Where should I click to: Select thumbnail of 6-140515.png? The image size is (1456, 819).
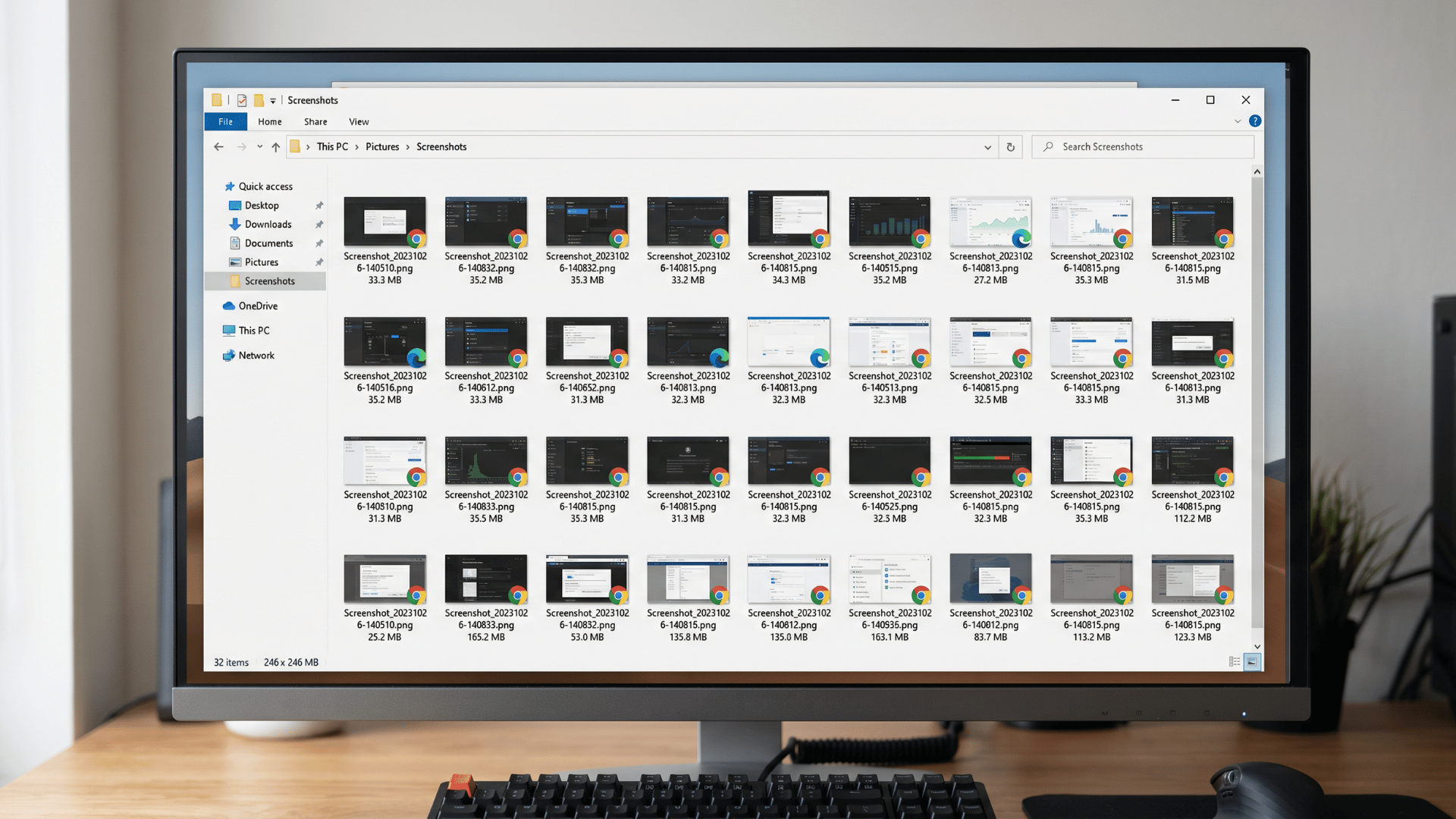pos(890,221)
